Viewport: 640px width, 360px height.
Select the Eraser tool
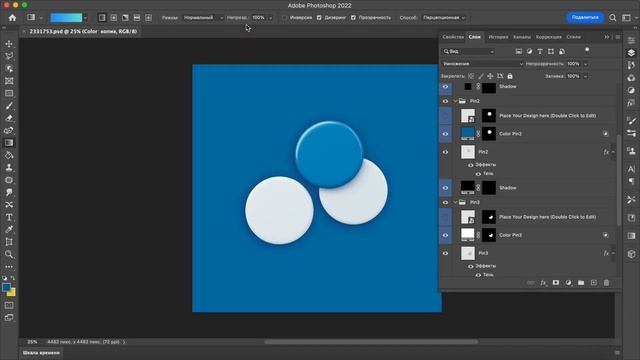[9, 118]
